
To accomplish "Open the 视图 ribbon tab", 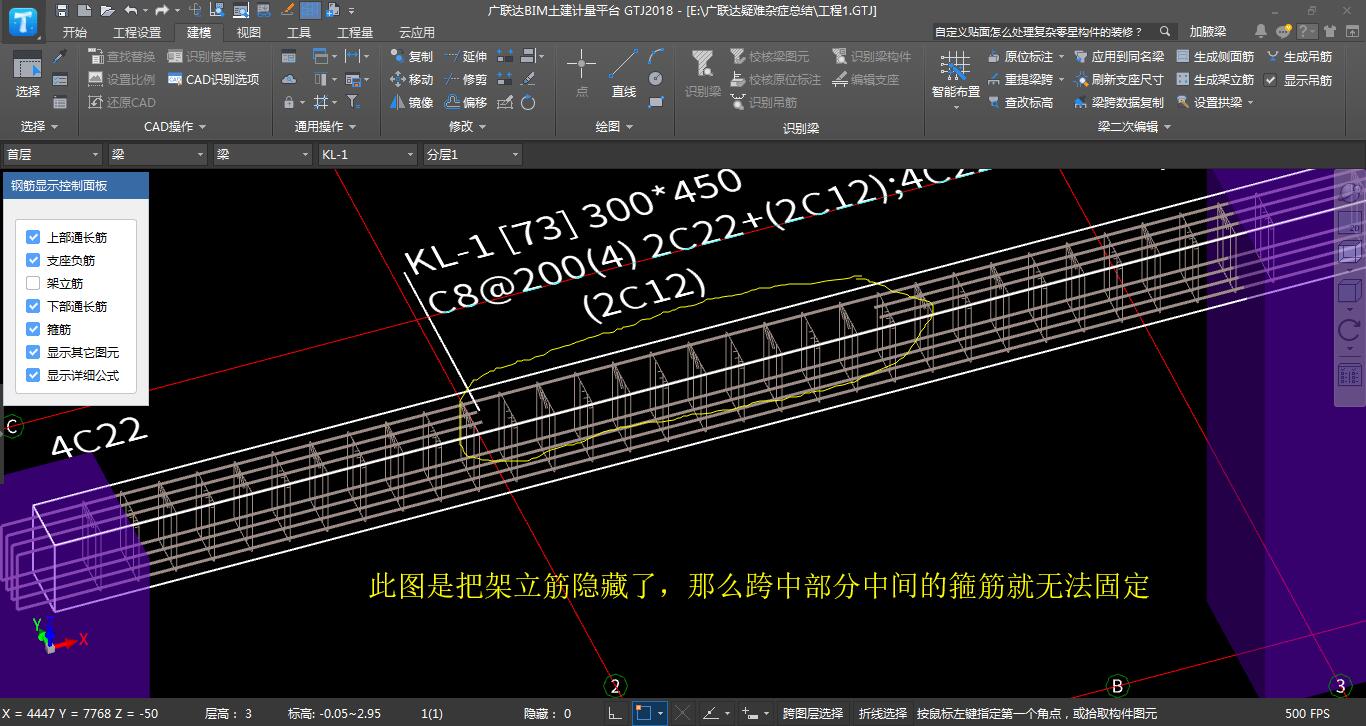I will click(248, 32).
